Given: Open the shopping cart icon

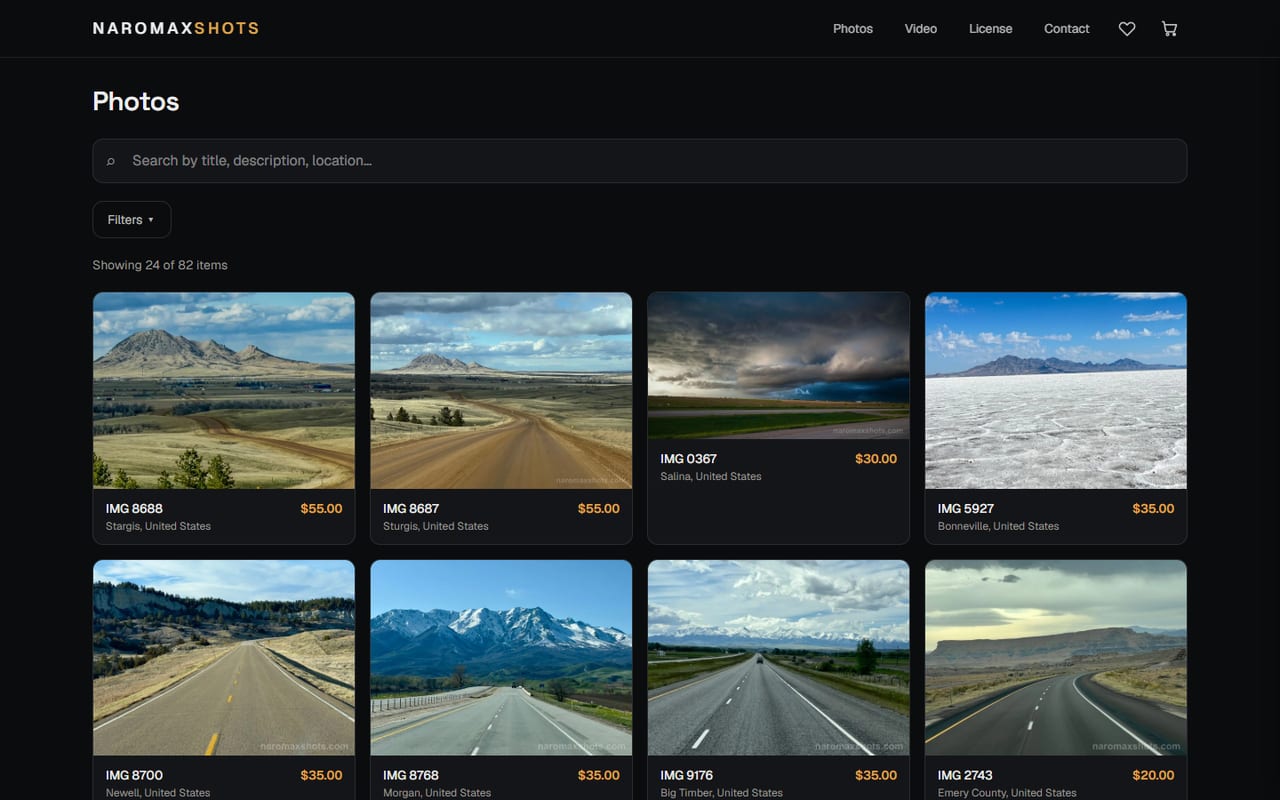Looking at the screenshot, I should click(1169, 29).
